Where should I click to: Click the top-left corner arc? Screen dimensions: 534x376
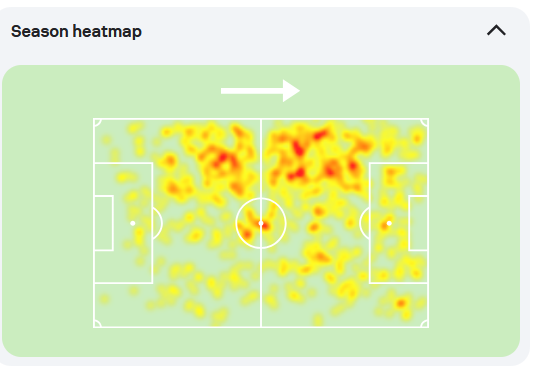[x=97, y=122]
